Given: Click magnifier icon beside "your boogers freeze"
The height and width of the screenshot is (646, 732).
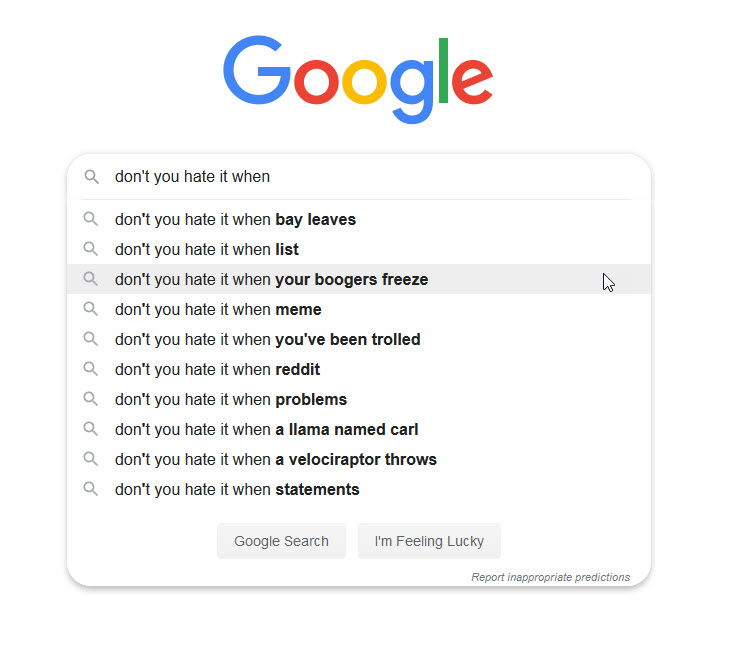Looking at the screenshot, I should pyautogui.click(x=91, y=279).
